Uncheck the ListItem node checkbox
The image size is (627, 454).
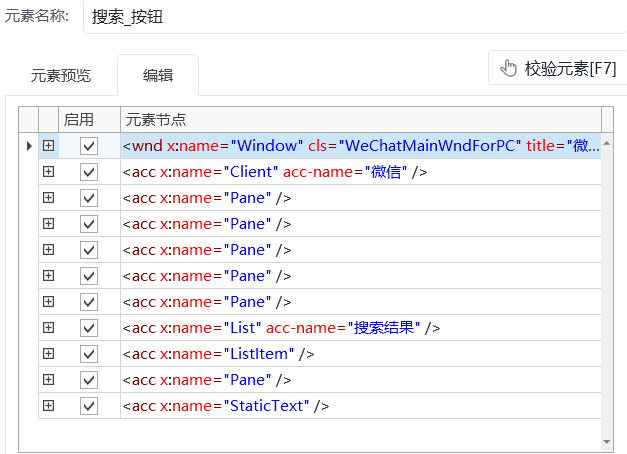pyautogui.click(x=89, y=354)
